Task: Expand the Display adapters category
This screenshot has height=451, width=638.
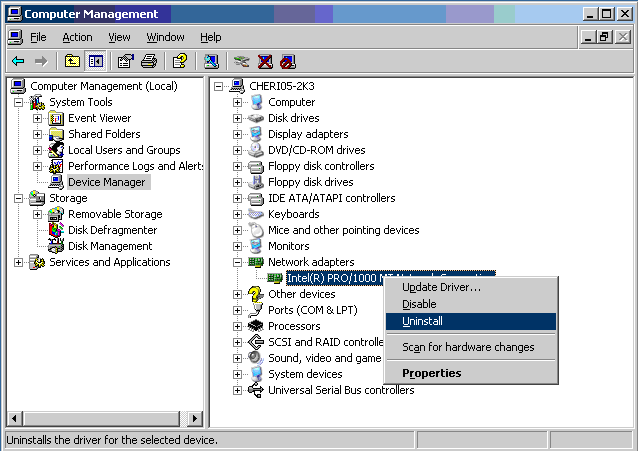Action: point(237,134)
